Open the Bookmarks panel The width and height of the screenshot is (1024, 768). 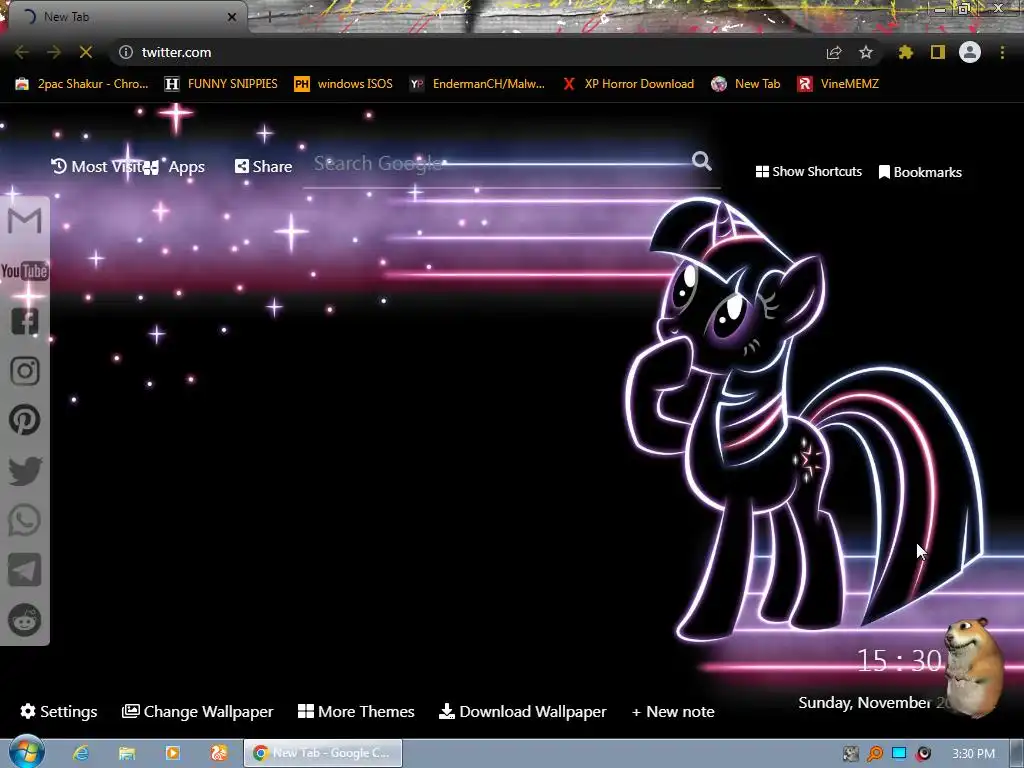920,172
